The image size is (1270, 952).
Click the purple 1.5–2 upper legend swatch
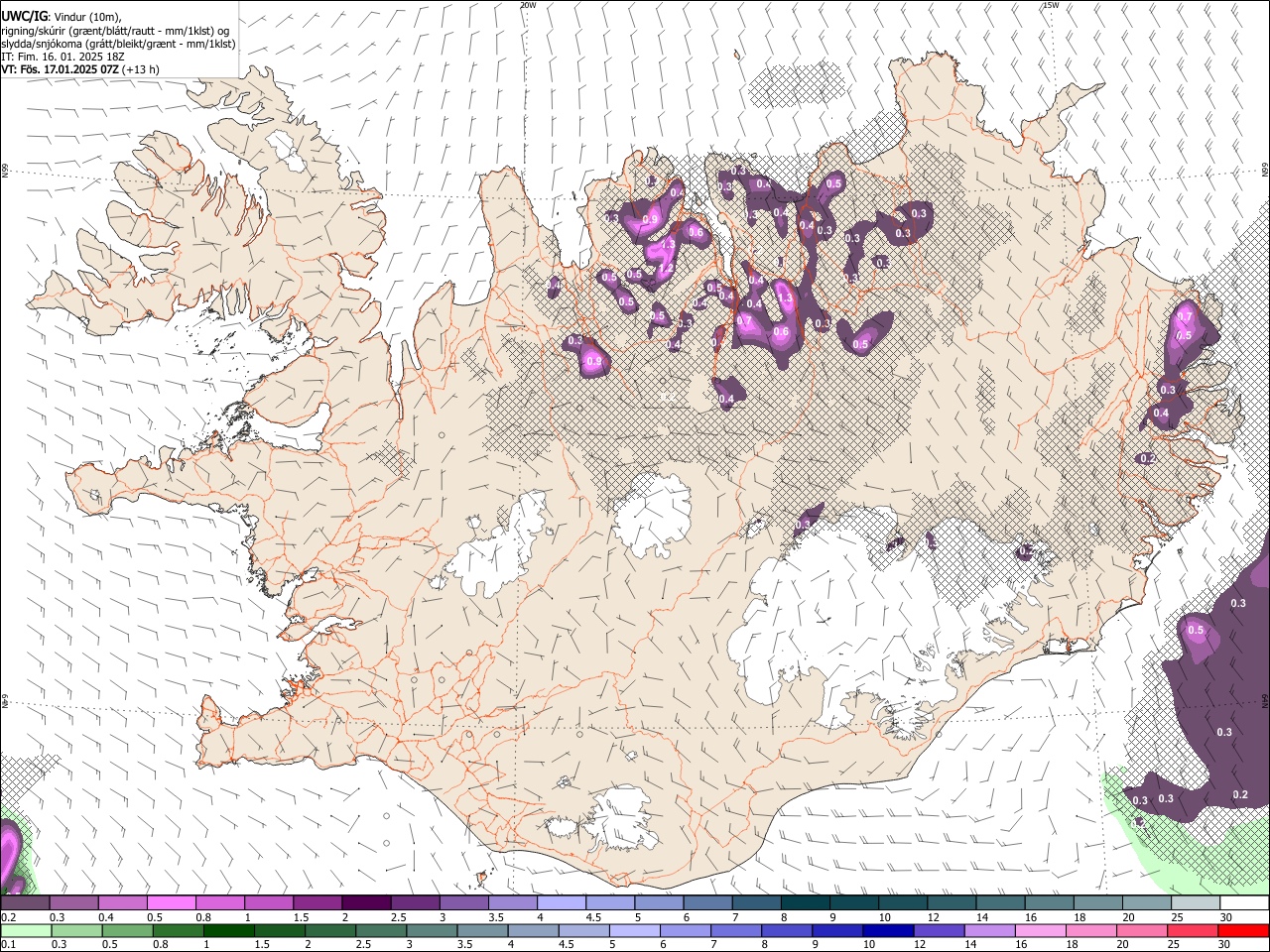click(x=317, y=903)
